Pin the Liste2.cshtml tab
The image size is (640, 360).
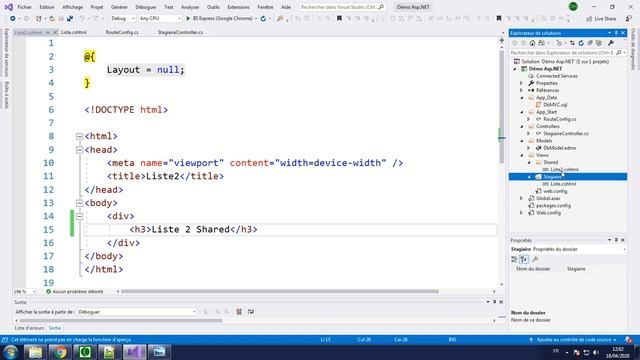(x=48, y=32)
